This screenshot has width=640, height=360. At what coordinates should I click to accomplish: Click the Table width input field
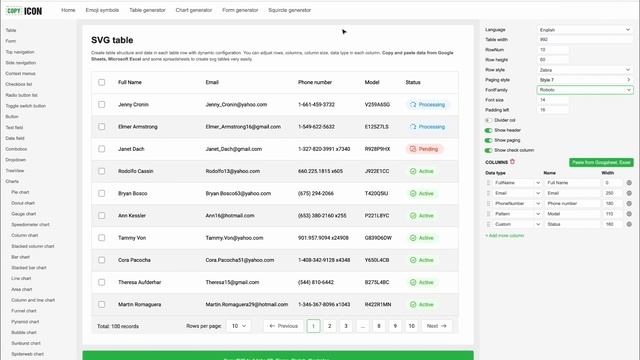[x=584, y=40]
